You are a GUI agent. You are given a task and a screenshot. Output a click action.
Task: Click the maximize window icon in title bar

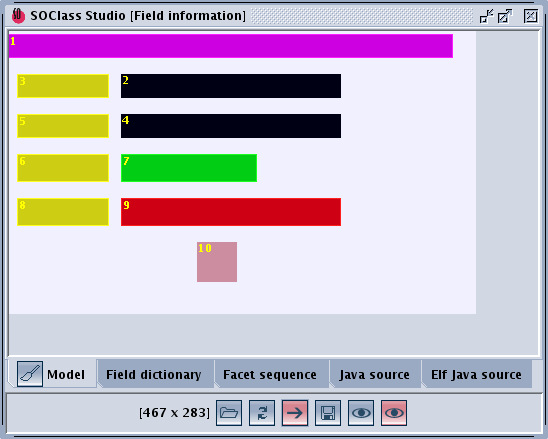(x=505, y=16)
